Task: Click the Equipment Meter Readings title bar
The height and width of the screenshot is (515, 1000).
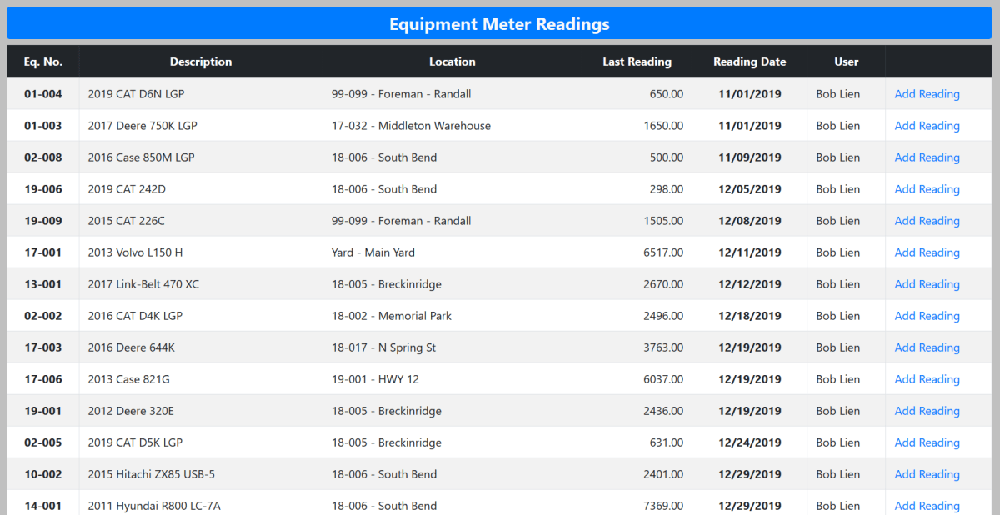Action: (x=499, y=24)
